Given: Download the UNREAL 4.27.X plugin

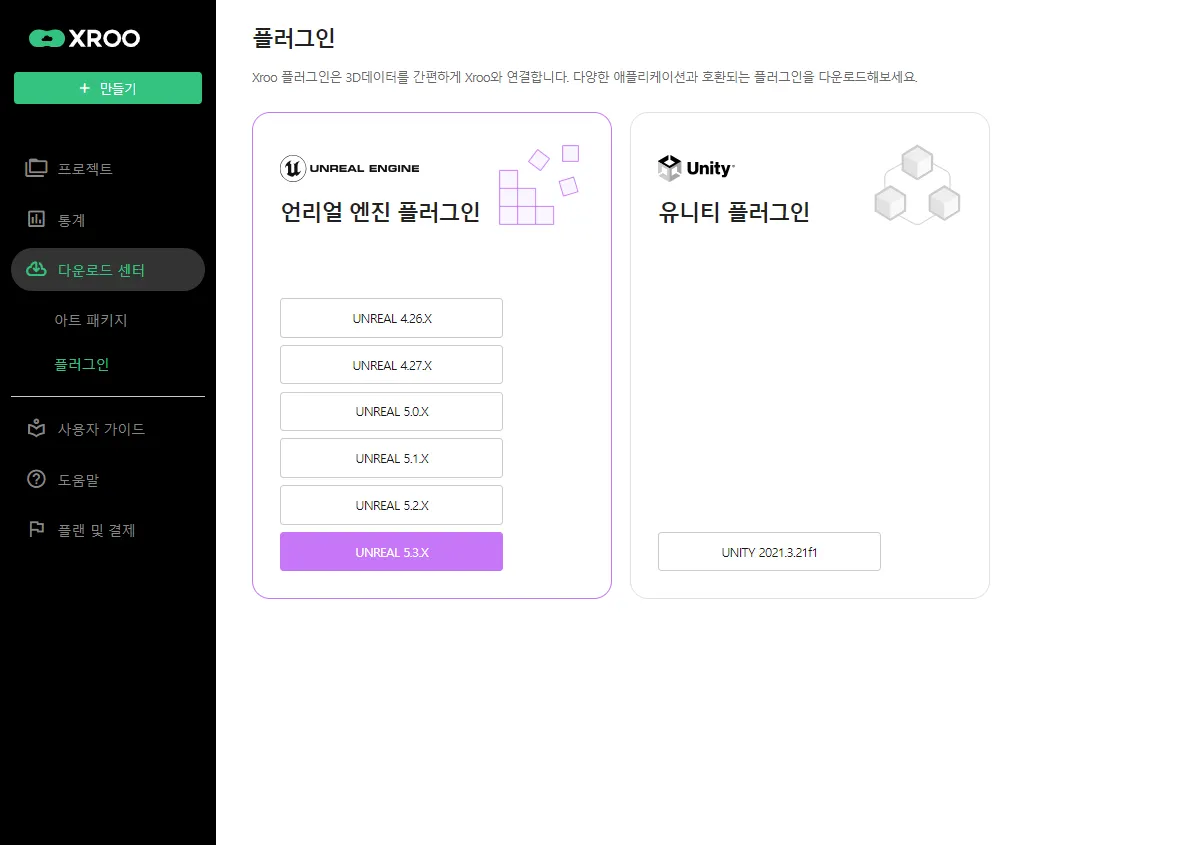Looking at the screenshot, I should pyautogui.click(x=391, y=365).
